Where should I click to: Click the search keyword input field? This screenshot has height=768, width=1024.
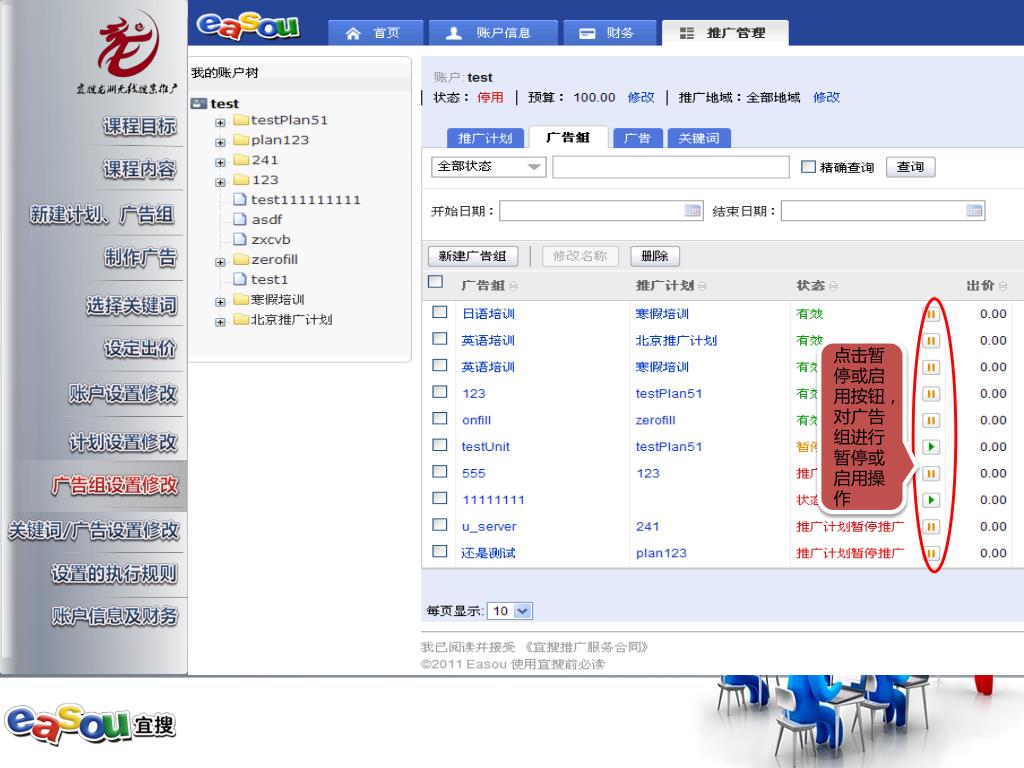tap(671, 167)
